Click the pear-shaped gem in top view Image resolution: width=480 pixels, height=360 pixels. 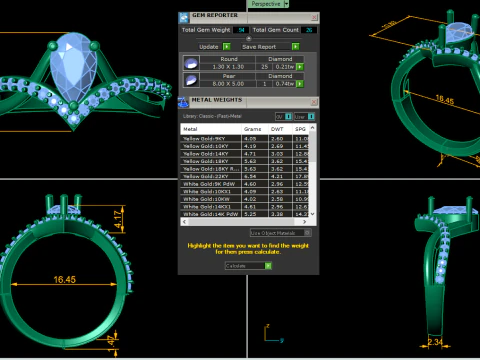click(x=73, y=67)
